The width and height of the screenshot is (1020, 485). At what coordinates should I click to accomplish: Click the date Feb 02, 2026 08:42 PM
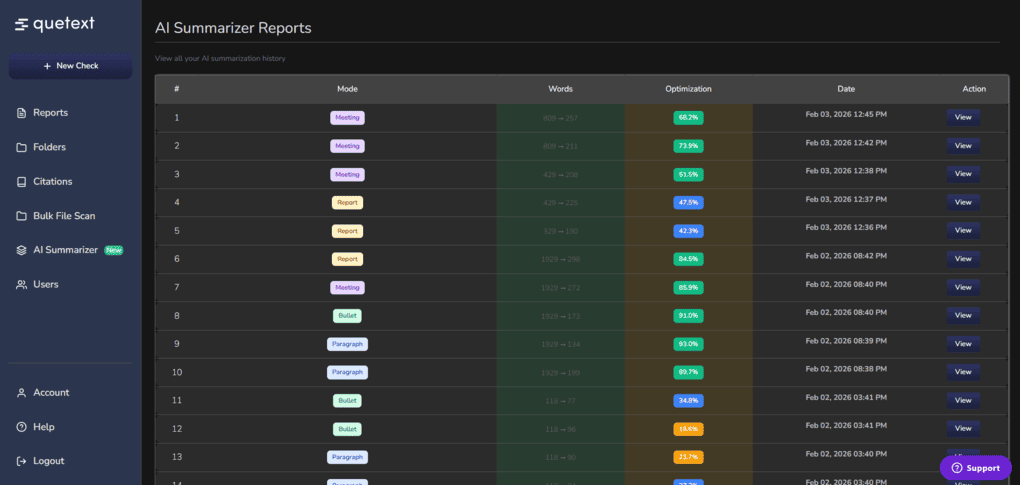(x=846, y=256)
